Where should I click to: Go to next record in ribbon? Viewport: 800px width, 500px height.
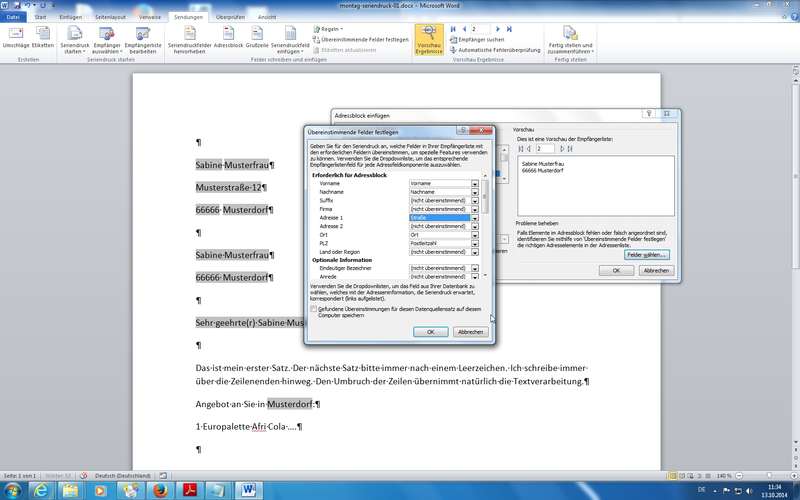click(498, 29)
